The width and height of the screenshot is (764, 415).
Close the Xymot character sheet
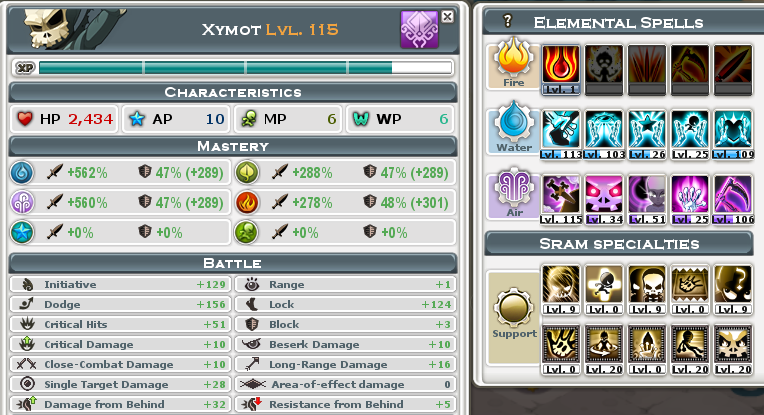pos(447,17)
